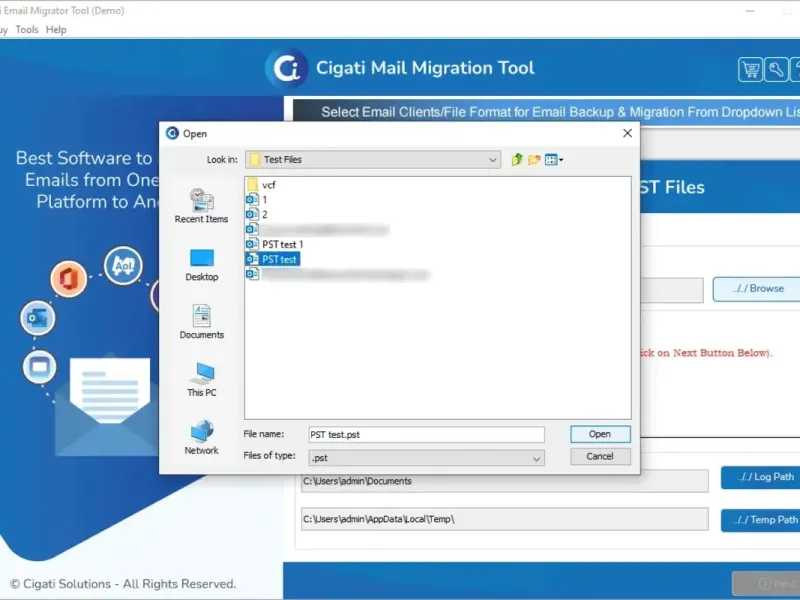Screen dimensions: 800x600
Task: Click the Office 365 icon in illustration
Action: 68,279
